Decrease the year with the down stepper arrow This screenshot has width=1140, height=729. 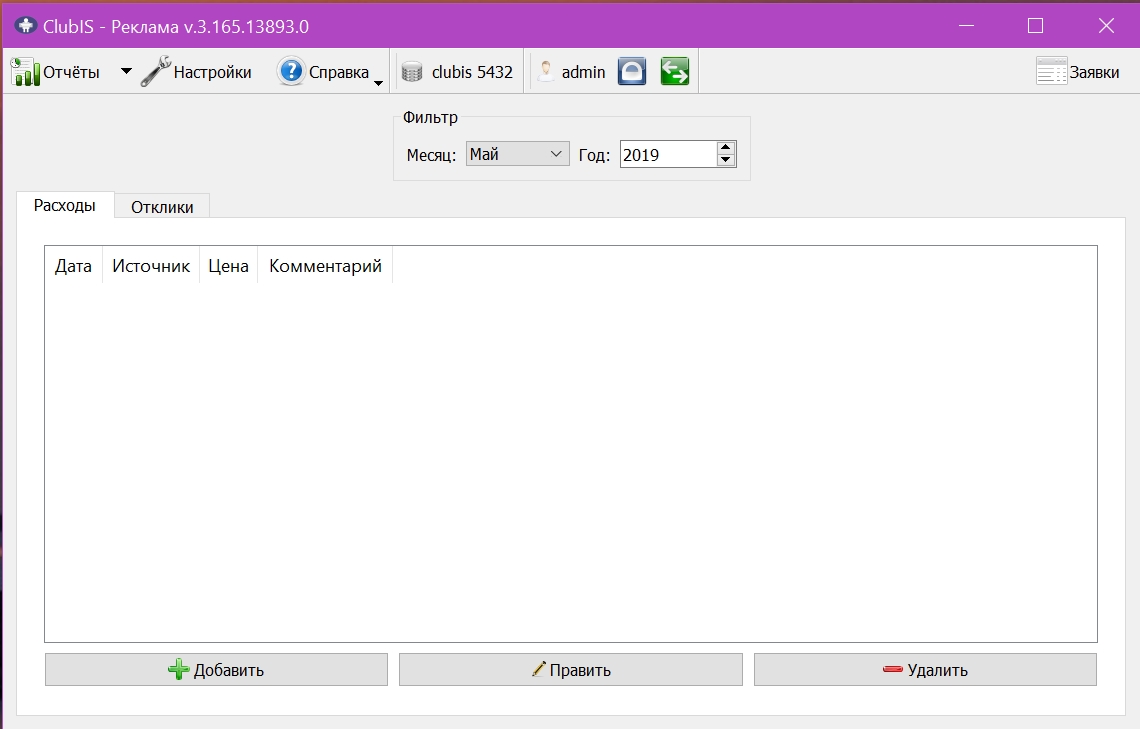tap(726, 160)
